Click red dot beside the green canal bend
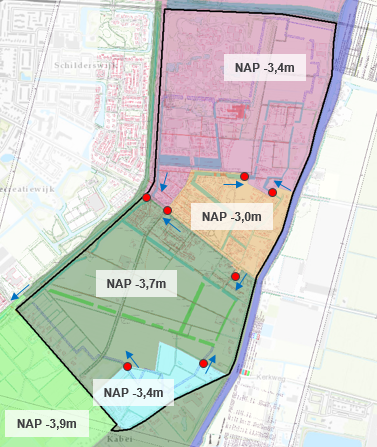The image size is (377, 447). pos(147,198)
